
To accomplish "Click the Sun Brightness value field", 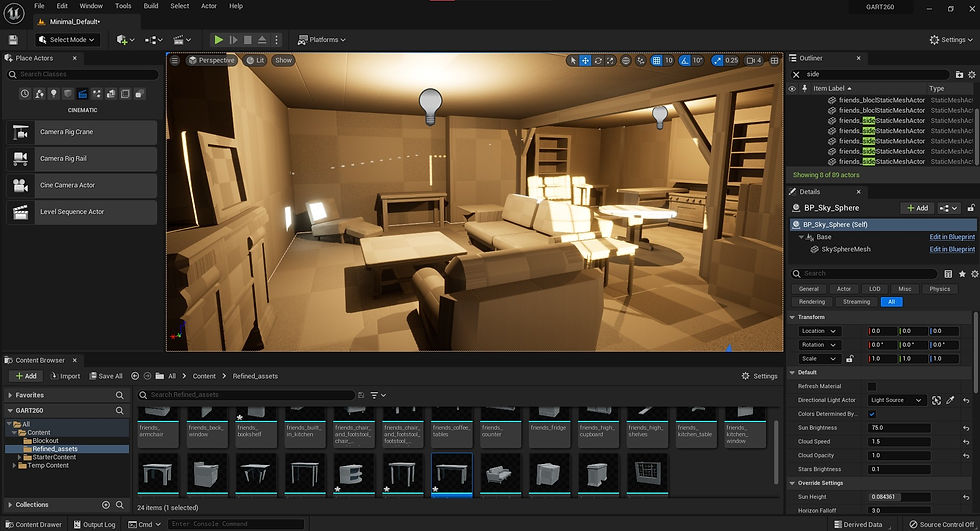I will coord(899,428).
